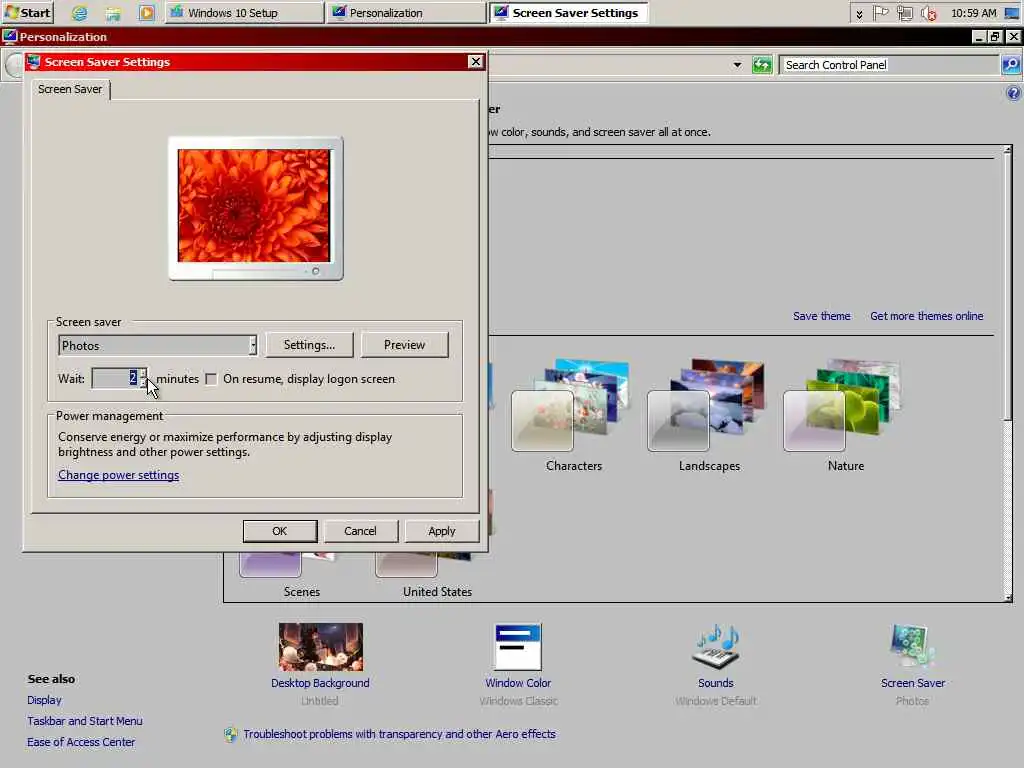Click the Search Control Panel field

pyautogui.click(x=889, y=65)
